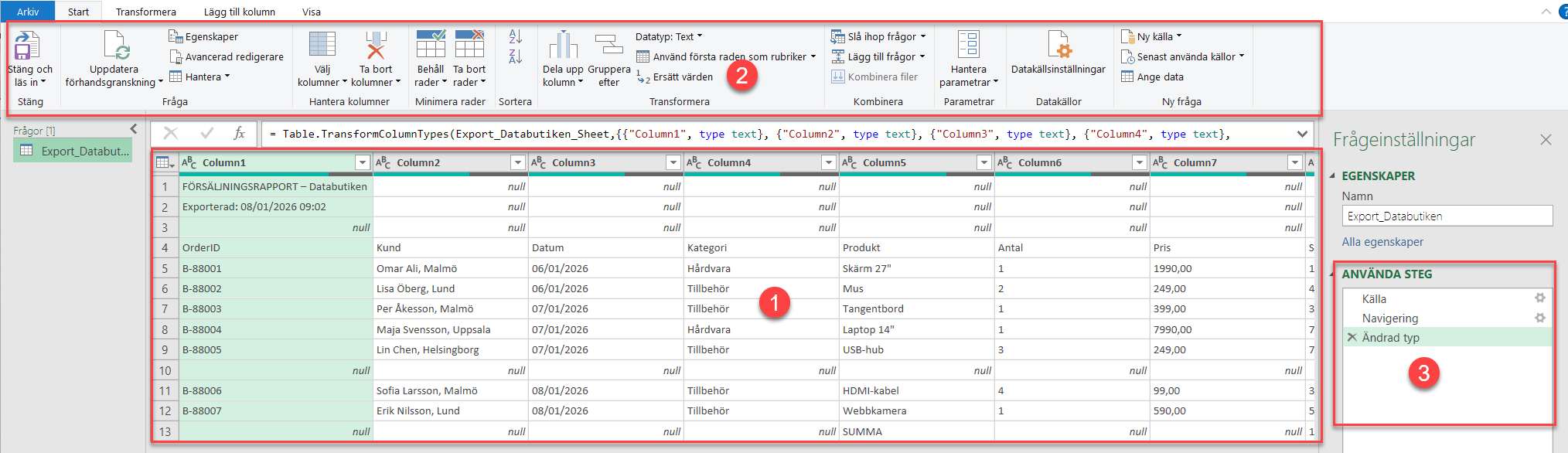Expand the Datatyp: Text dropdown
1568x453 pixels.
point(669,36)
